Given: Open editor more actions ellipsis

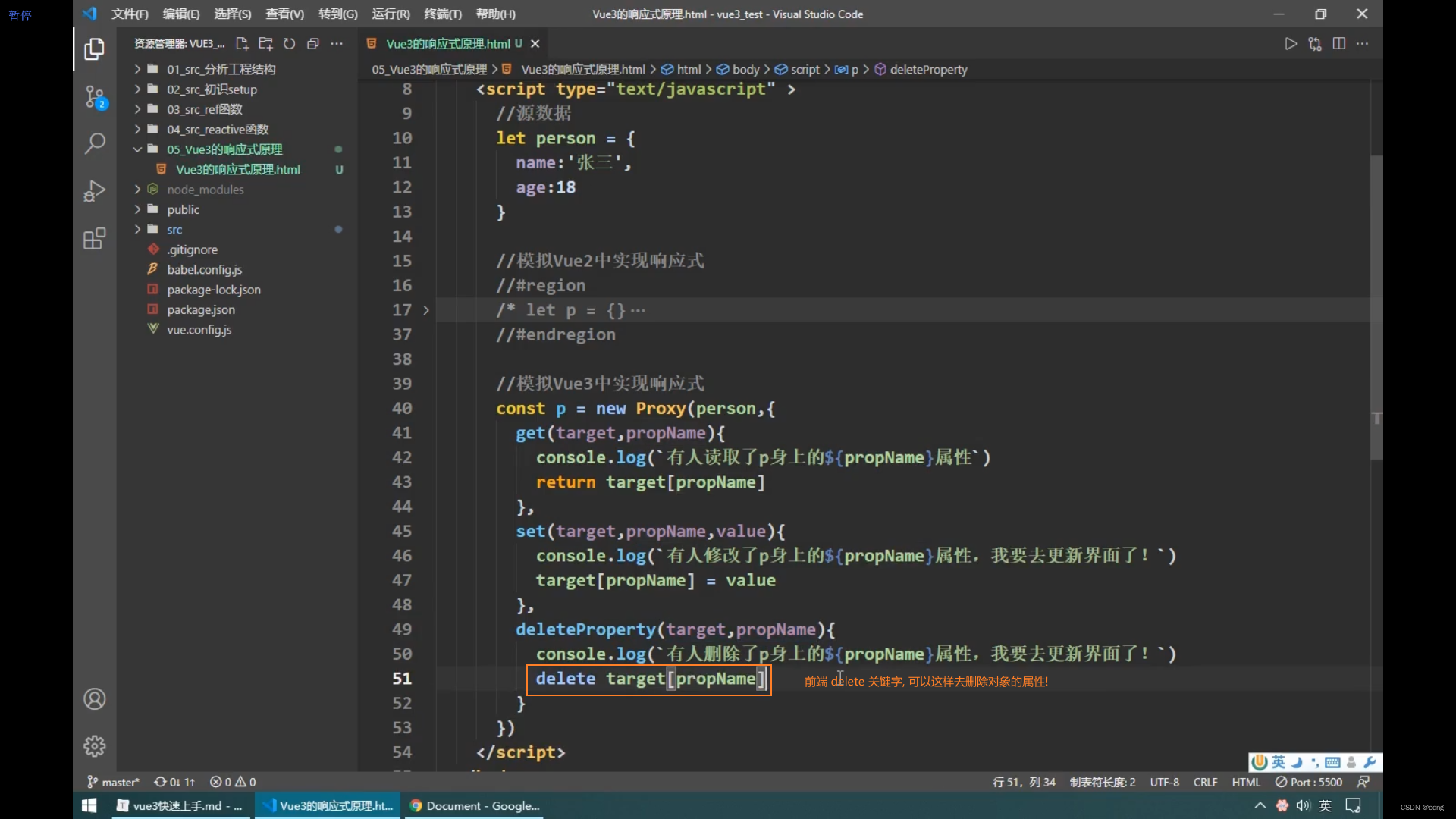Looking at the screenshot, I should [x=1363, y=44].
